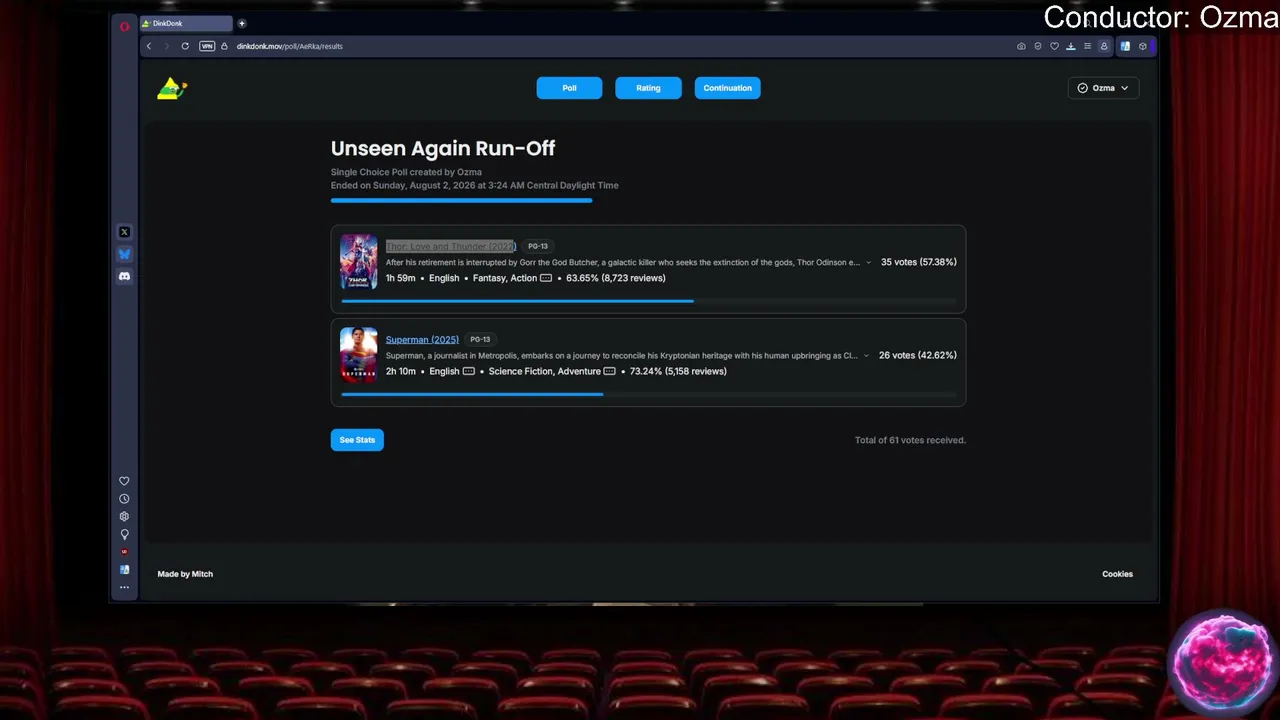Open the Continuation page
This screenshot has width=1280, height=720.
727,88
